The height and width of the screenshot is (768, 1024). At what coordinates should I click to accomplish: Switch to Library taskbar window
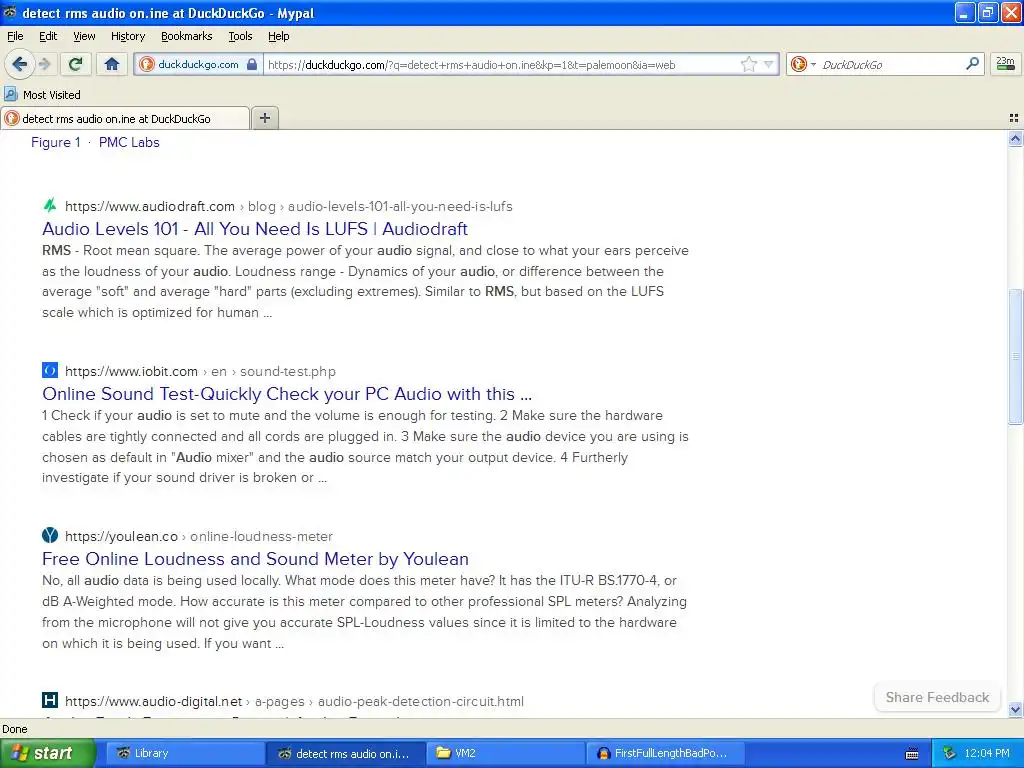185,753
